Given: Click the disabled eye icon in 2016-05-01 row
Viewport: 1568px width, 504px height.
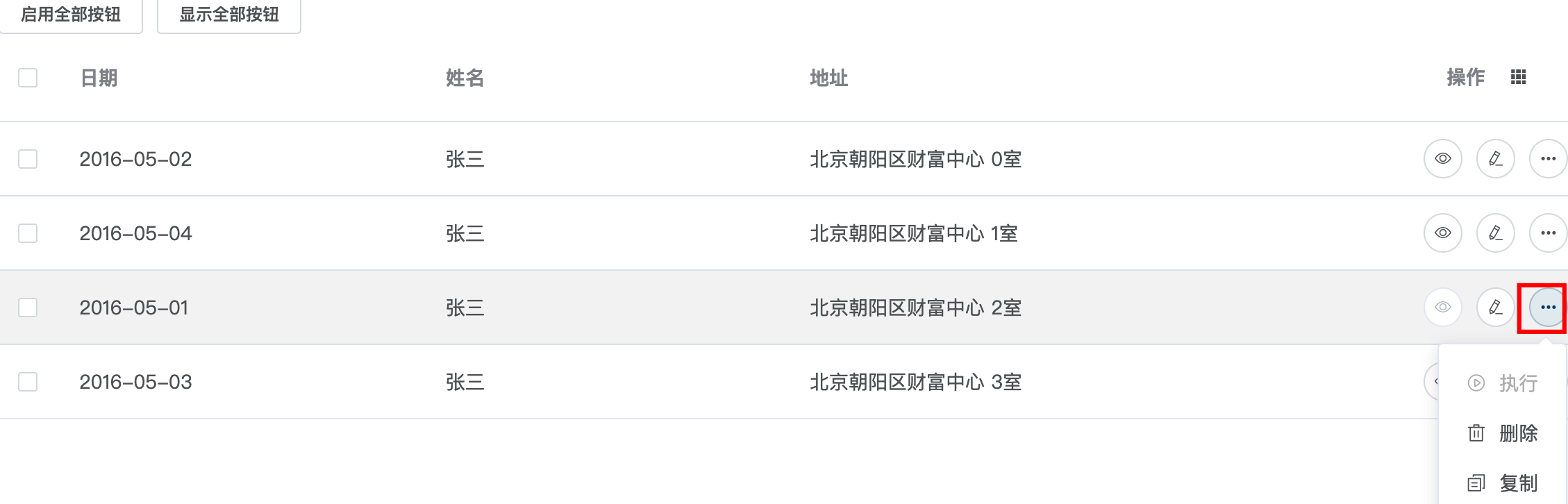Looking at the screenshot, I should [1442, 308].
